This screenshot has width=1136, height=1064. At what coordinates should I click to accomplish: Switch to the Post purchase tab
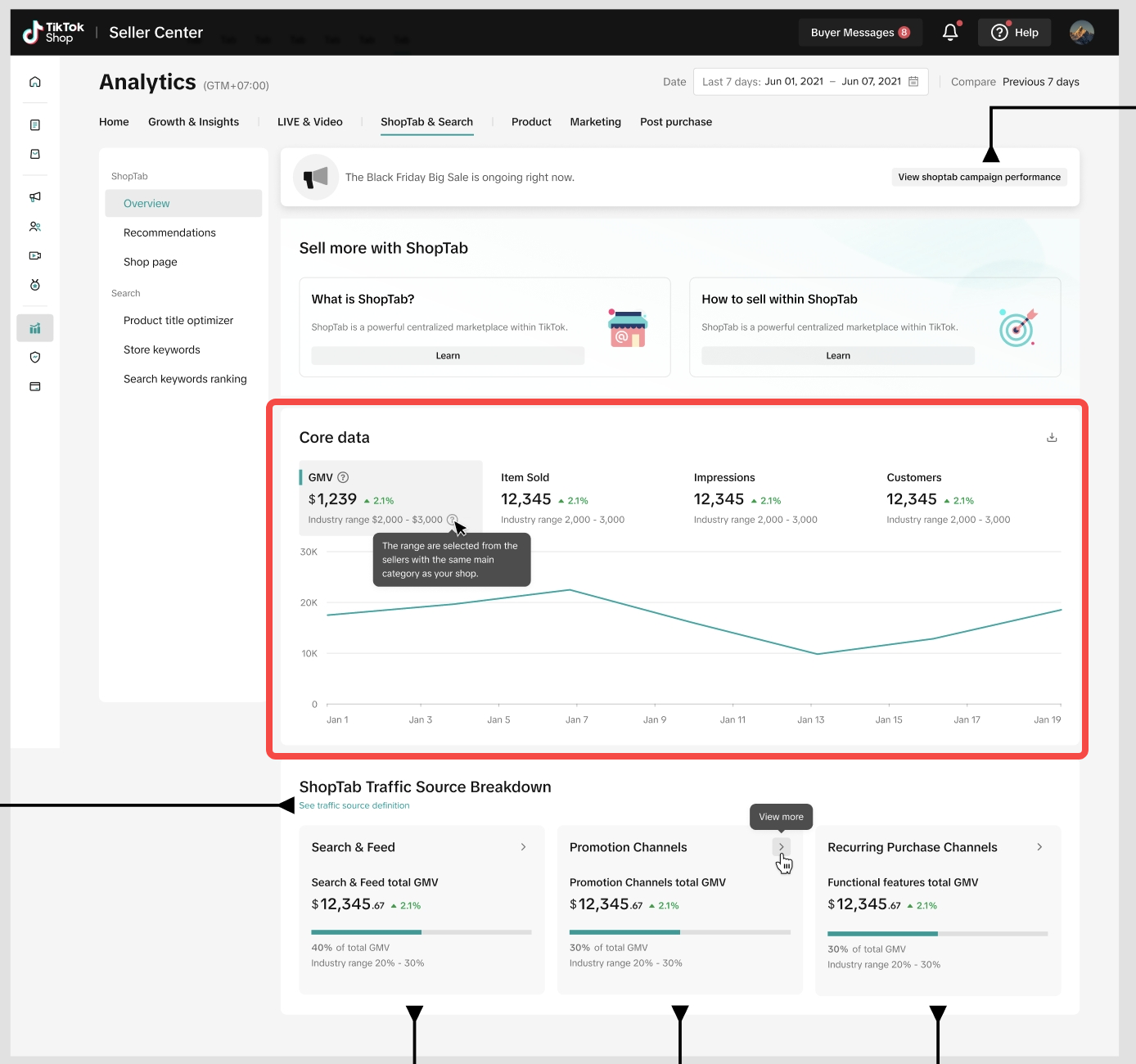[x=676, y=122]
